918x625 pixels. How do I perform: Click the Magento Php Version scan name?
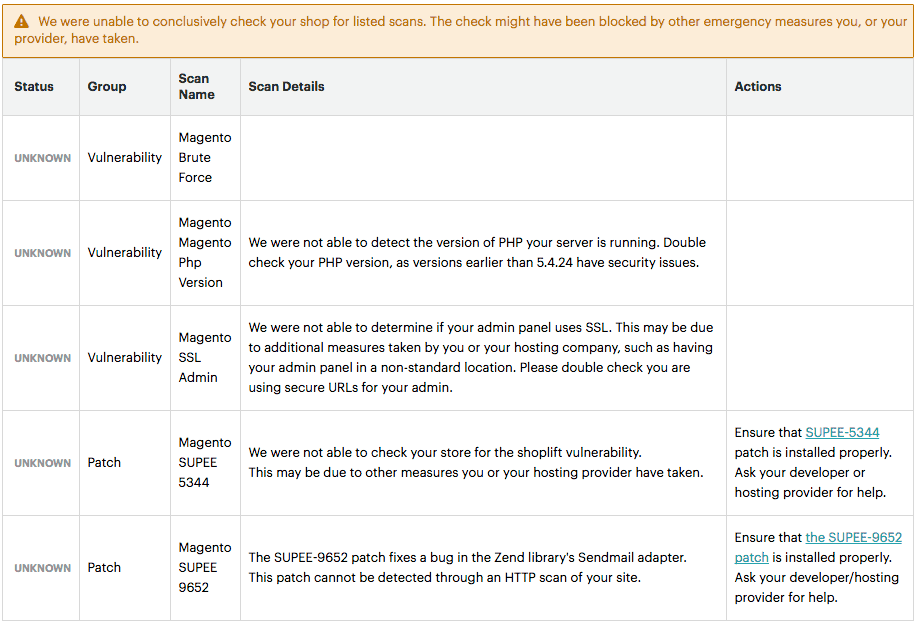pyautogui.click(x=204, y=253)
